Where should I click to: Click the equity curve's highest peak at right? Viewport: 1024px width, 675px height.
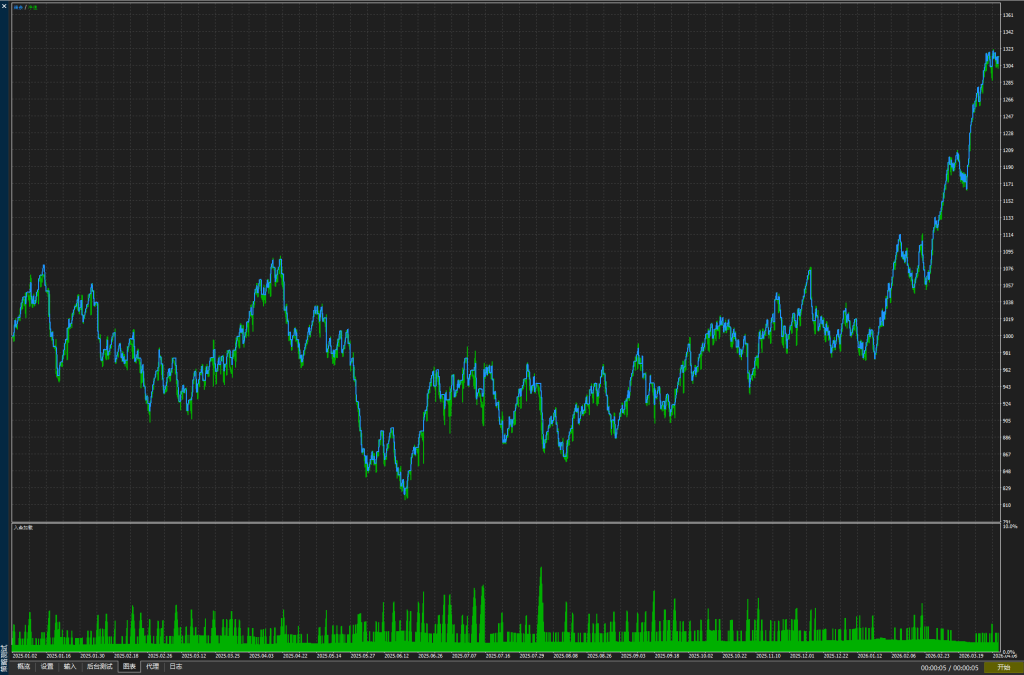(992, 52)
